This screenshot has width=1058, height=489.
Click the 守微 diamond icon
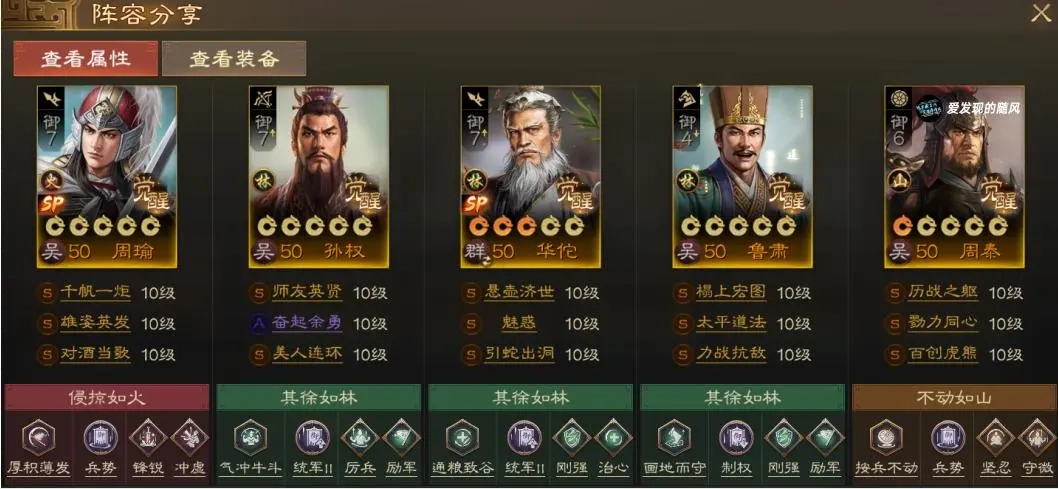click(1037, 437)
